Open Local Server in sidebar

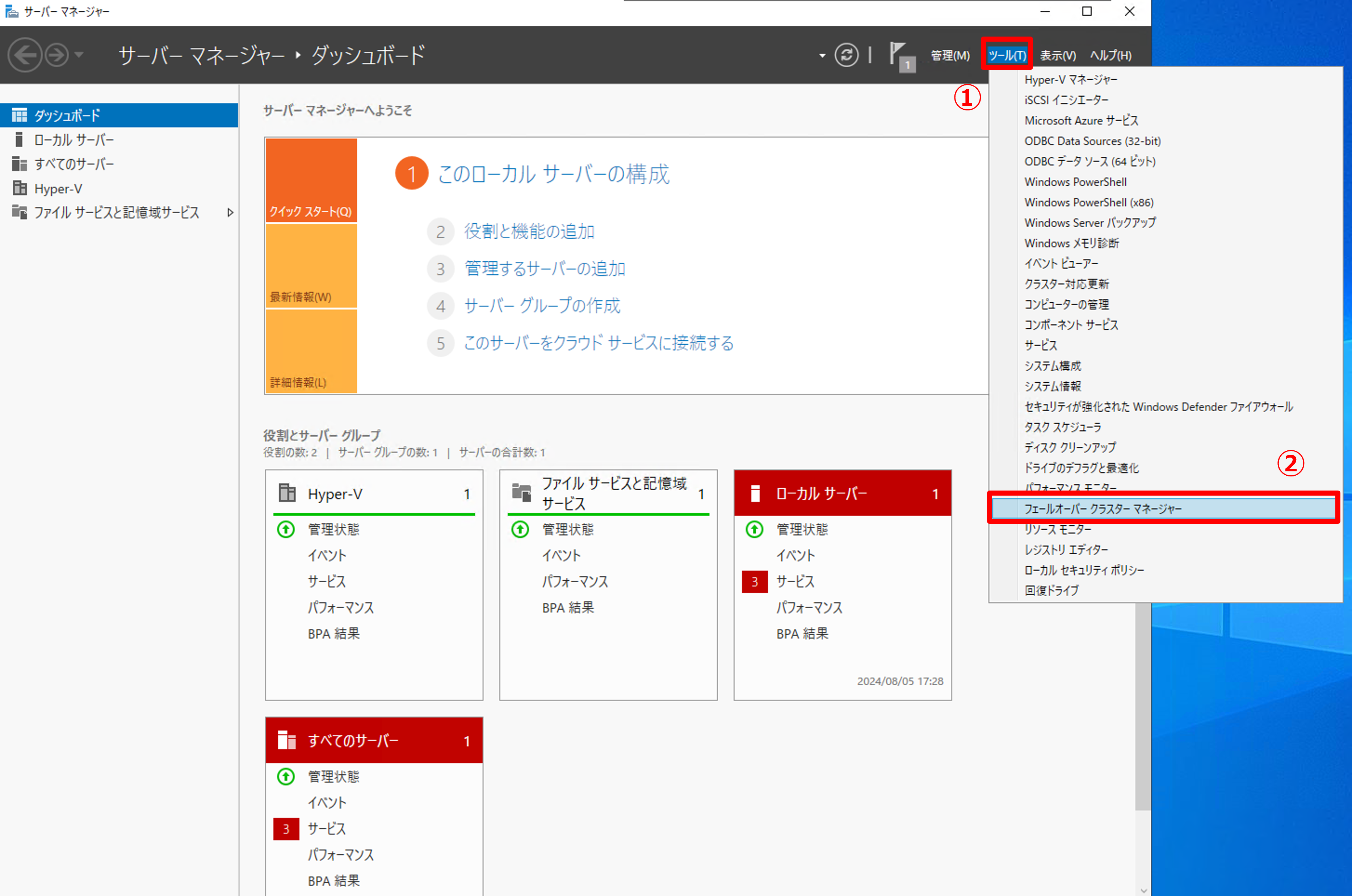74,140
